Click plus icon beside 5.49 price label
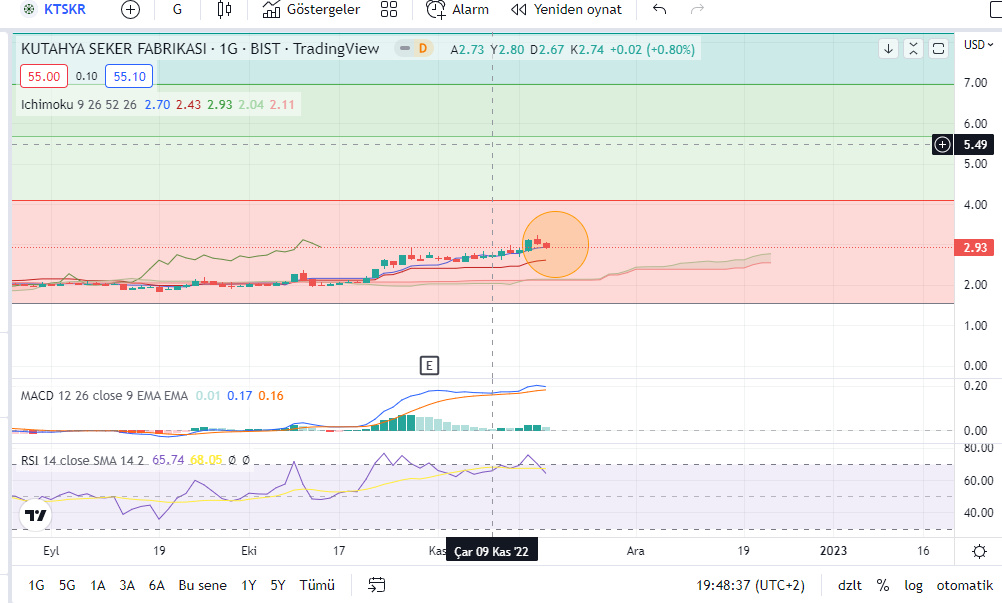 pyautogui.click(x=943, y=145)
